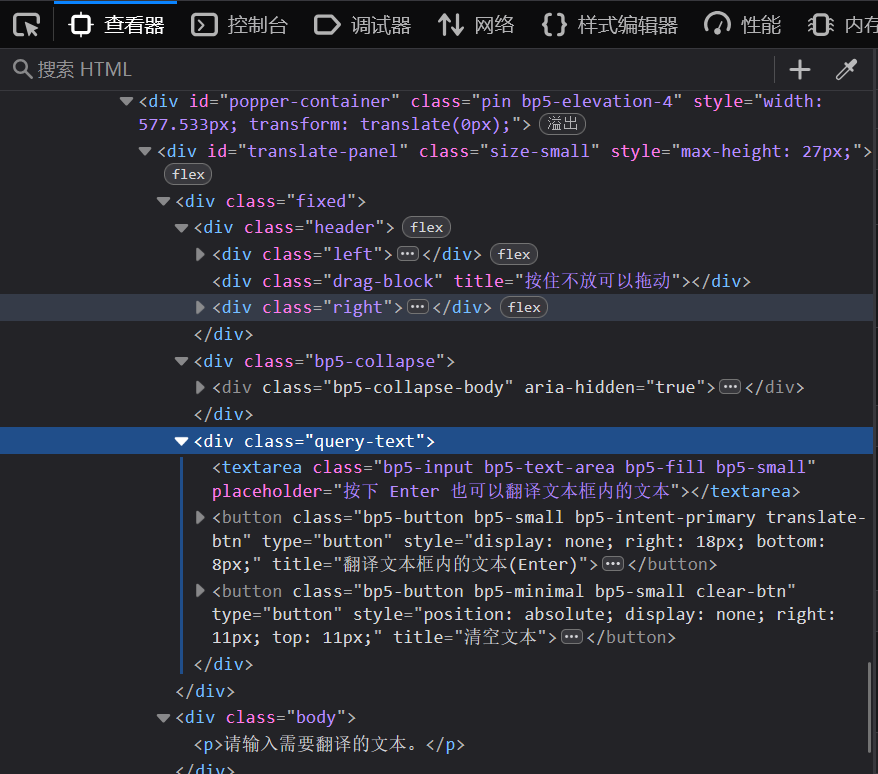Toggle flex badge on translate-panel div
This screenshot has height=774, width=878.
pos(188,174)
